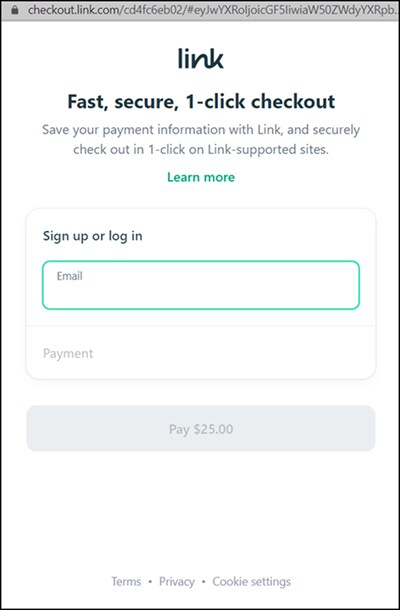This screenshot has width=400, height=610.
Task: Click the dot separator before Cookie settings
Action: click(204, 582)
